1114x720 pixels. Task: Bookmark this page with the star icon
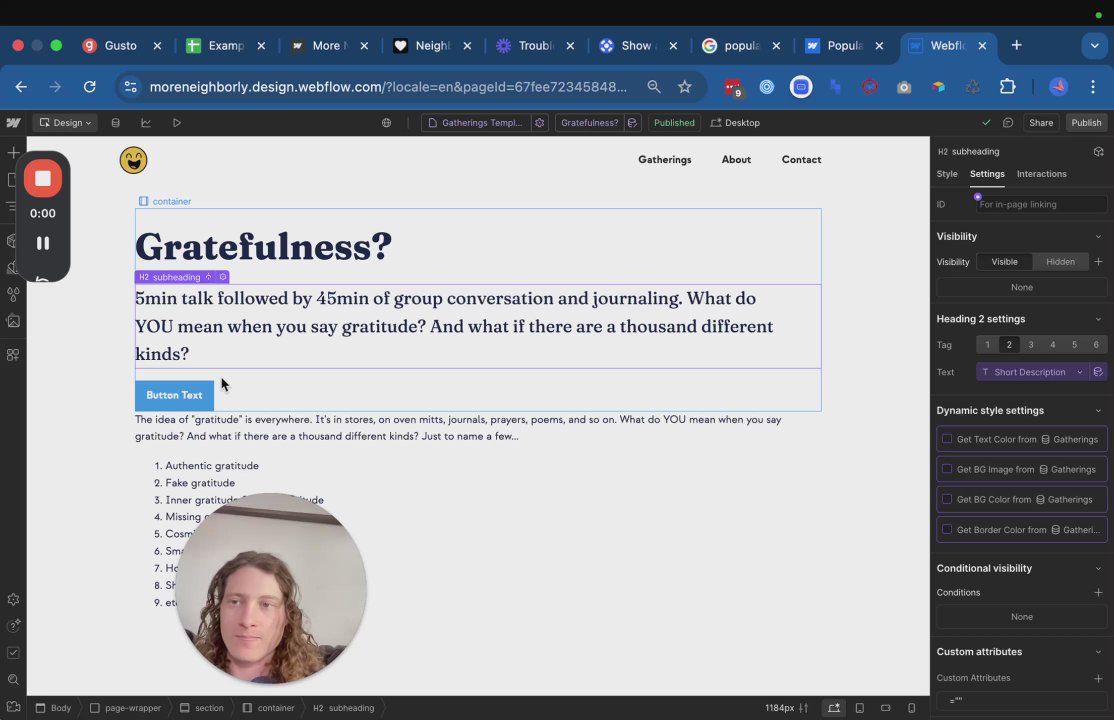(684, 87)
